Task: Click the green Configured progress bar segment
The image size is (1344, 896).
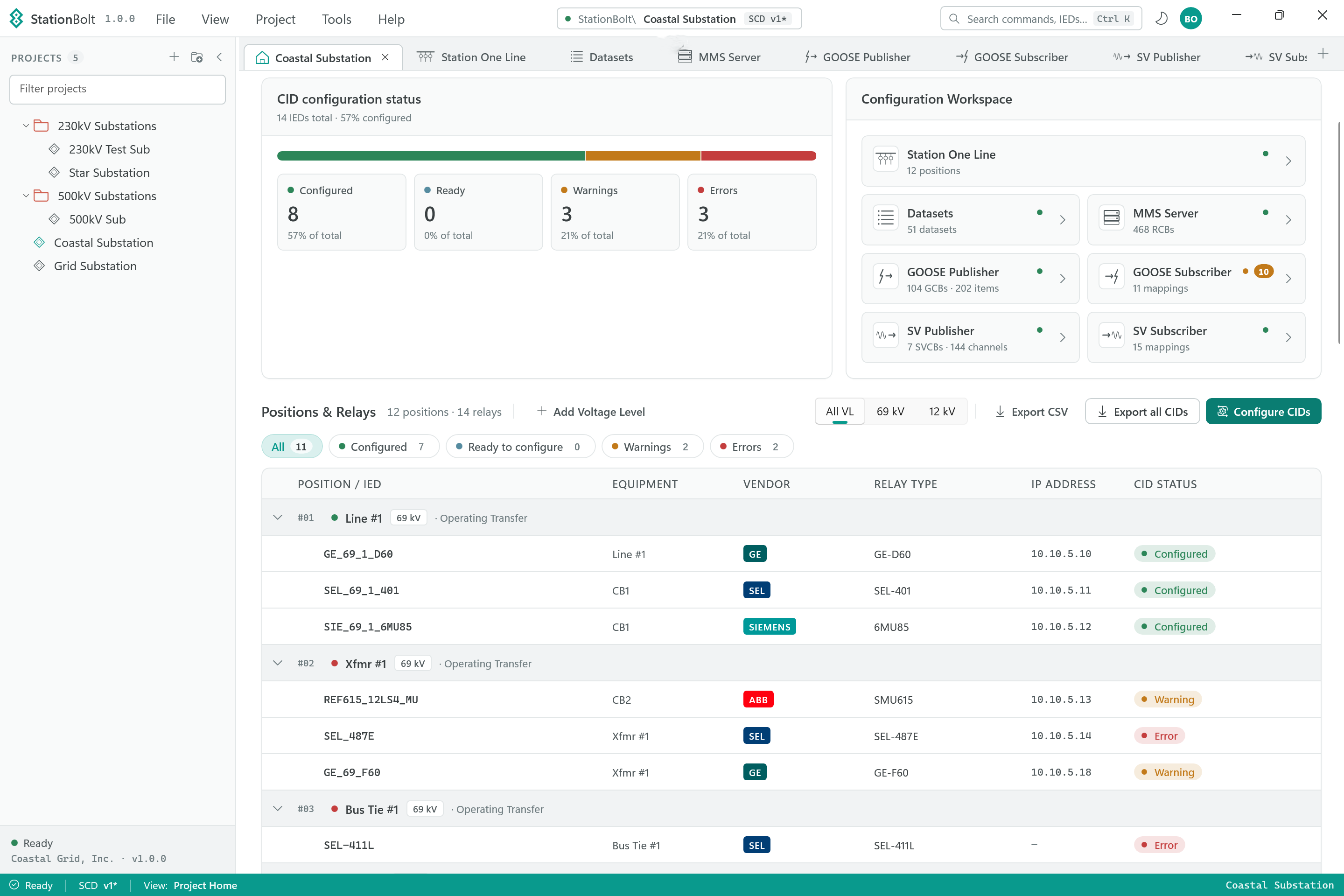Action: coord(431,155)
